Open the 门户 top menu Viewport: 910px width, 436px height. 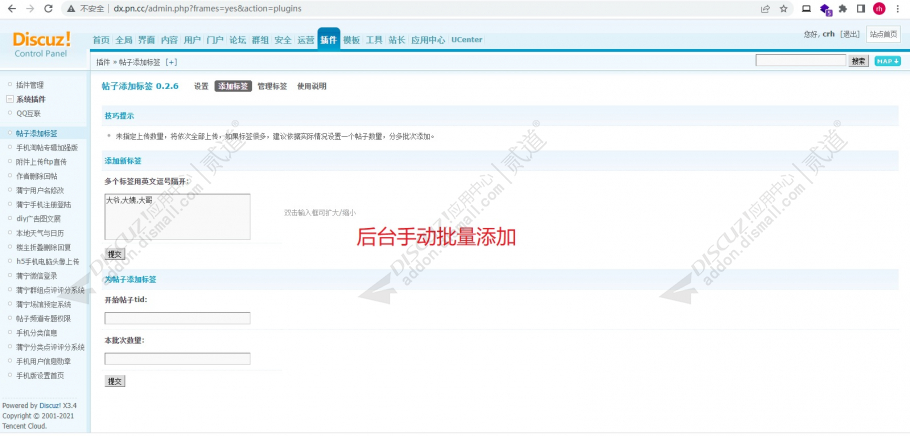tap(215, 40)
